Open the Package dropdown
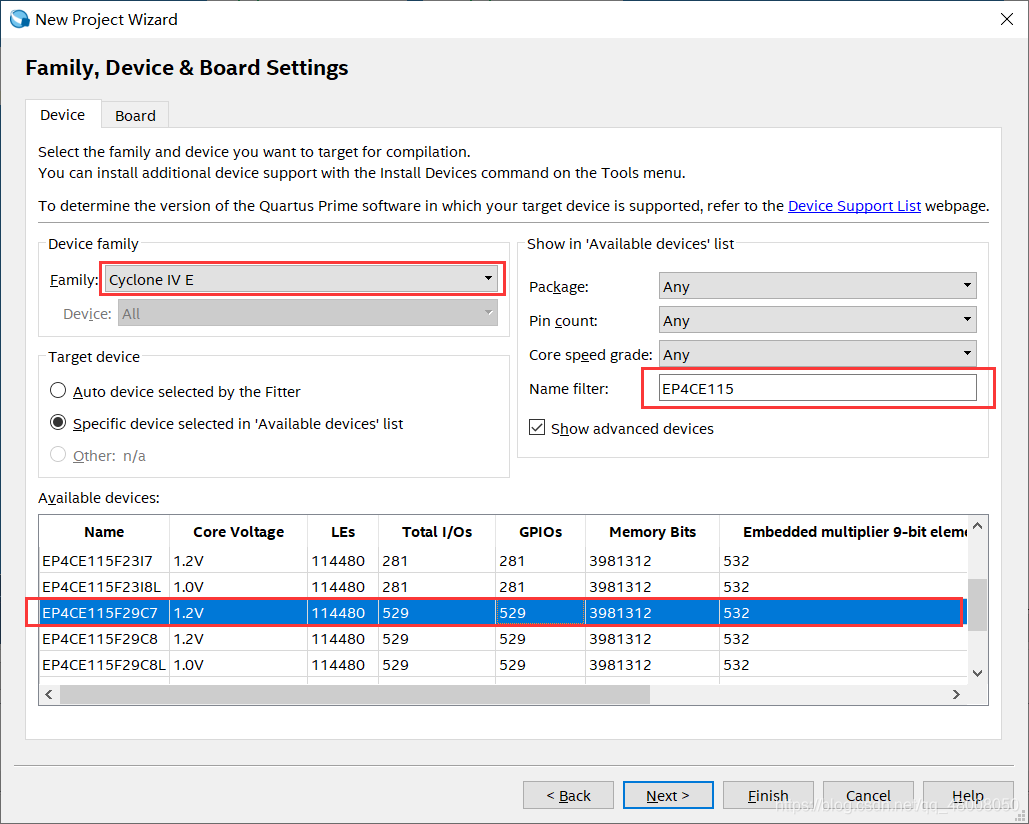Viewport: 1029px width, 824px height. pos(817,287)
